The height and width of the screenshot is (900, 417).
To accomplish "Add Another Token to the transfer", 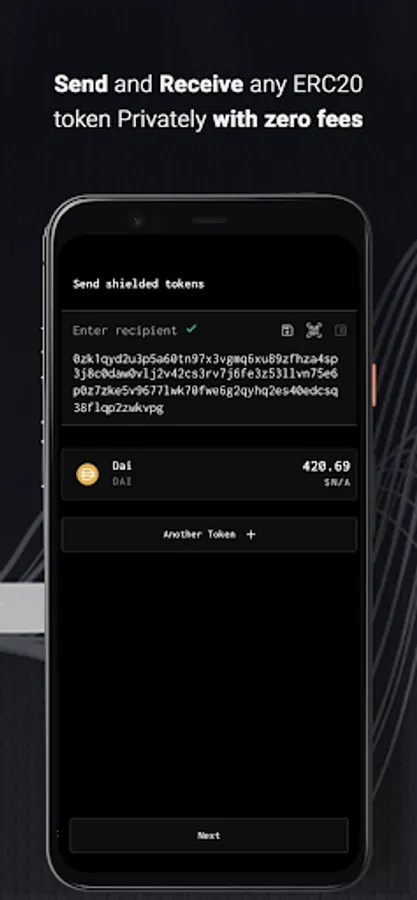I will [209, 534].
